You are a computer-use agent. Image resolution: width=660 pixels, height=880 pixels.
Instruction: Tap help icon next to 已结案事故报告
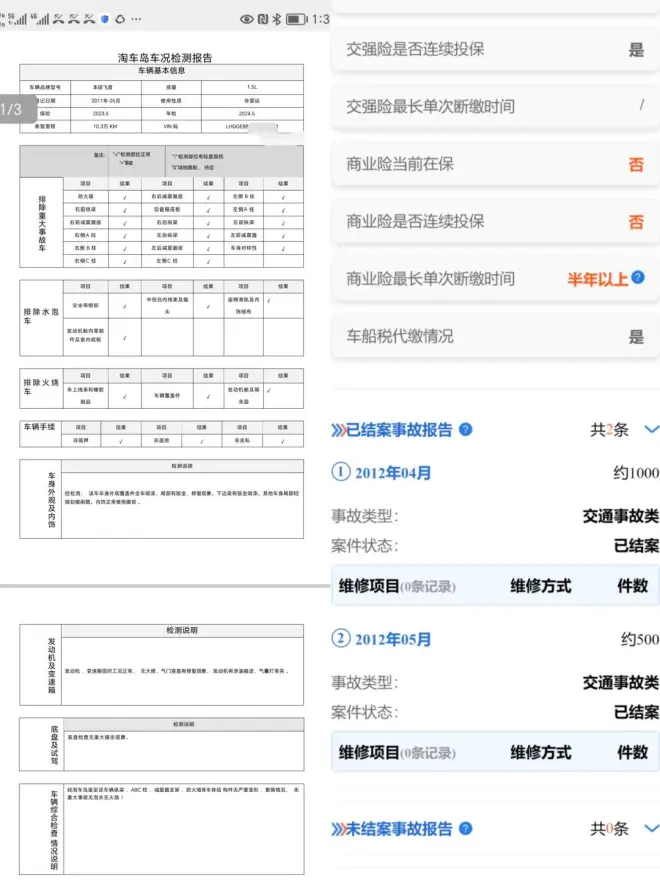pyautogui.click(x=466, y=430)
